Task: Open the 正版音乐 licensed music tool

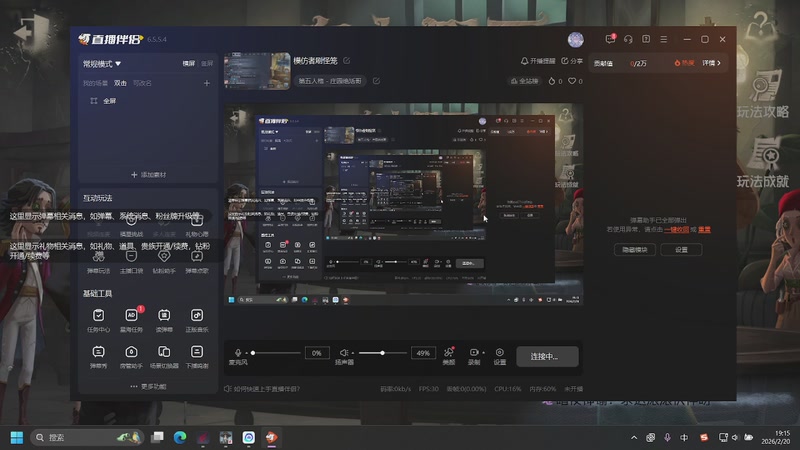Action: 196,320
